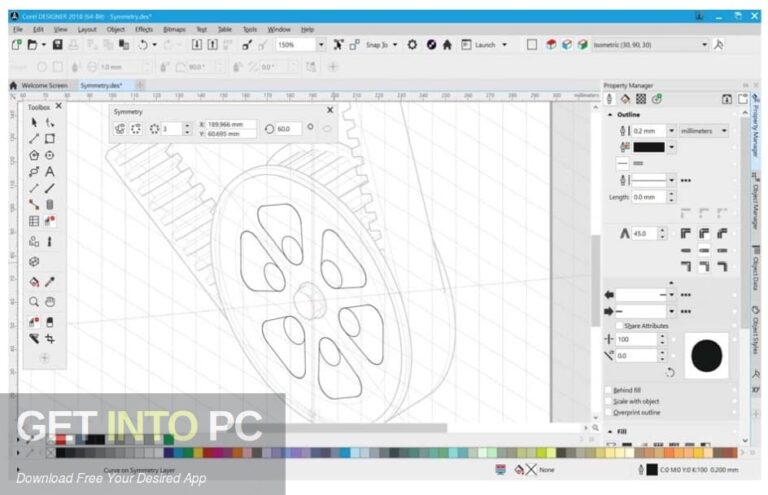Image resolution: width=768 pixels, height=495 pixels.
Task: Open the Fill tab icon in Property Manager
Action: point(625,99)
